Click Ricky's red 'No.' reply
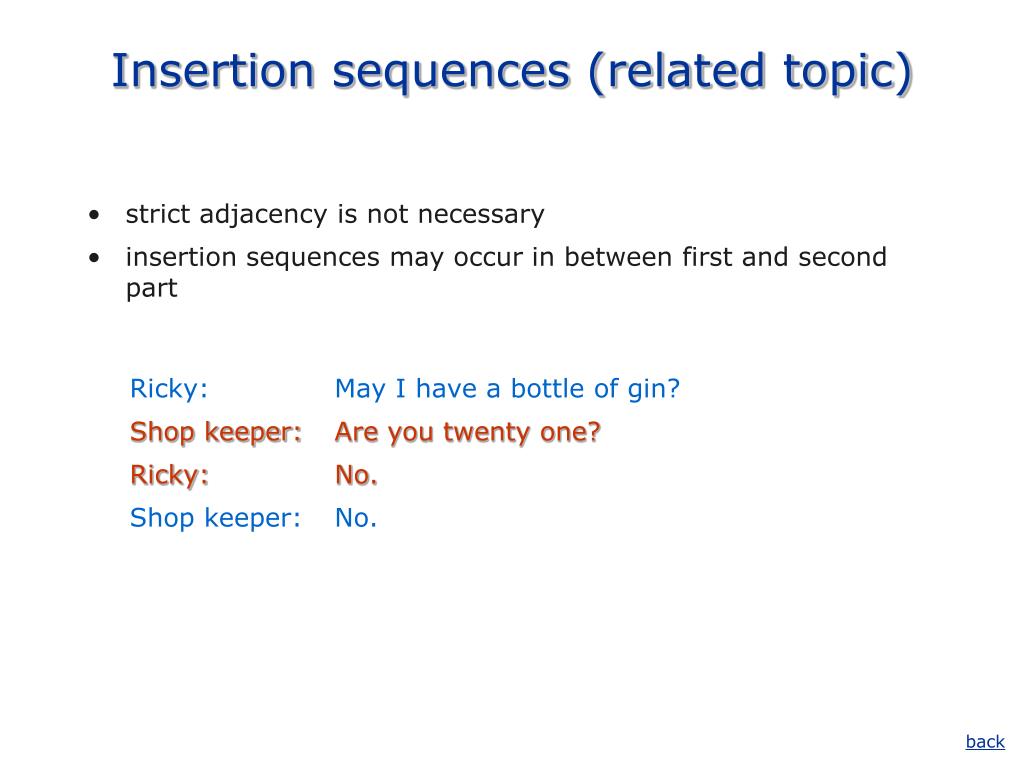Image resolution: width=1024 pixels, height=768 pixels. [x=356, y=475]
